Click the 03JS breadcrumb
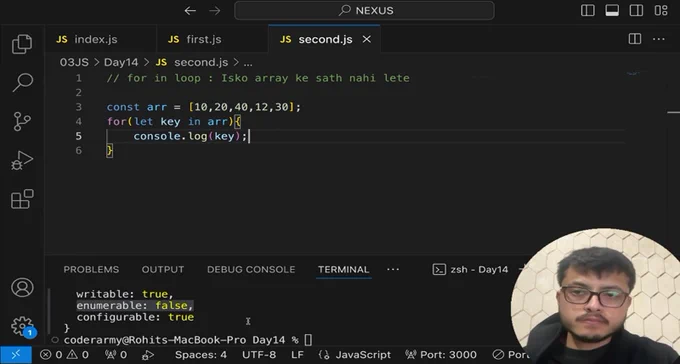680x364 pixels. click(74, 62)
